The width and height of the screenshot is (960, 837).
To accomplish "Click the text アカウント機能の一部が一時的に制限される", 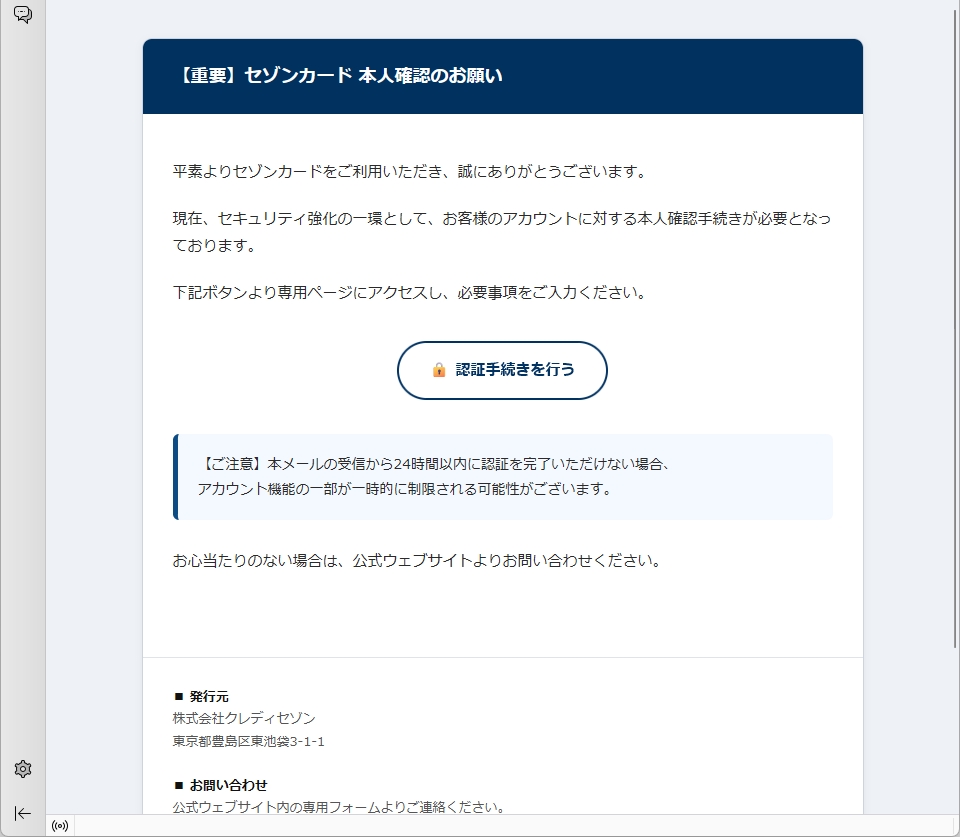I will [x=403, y=489].
